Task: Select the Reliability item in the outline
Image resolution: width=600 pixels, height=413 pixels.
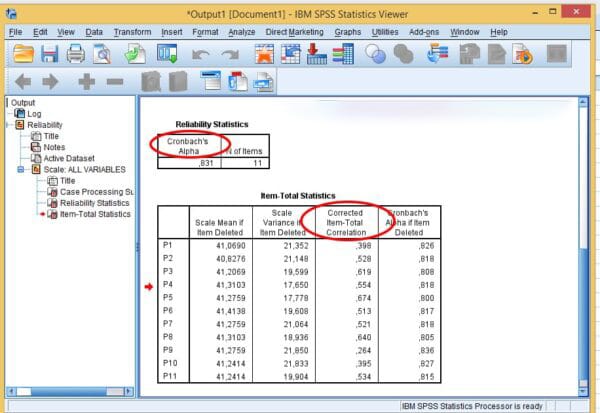Action: pos(45,125)
